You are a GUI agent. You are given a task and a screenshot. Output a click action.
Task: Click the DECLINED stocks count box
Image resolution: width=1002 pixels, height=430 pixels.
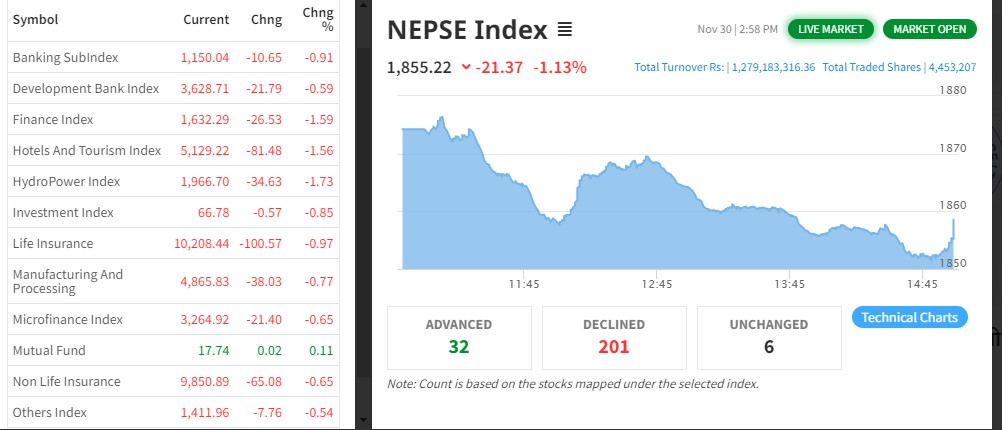pyautogui.click(x=614, y=337)
